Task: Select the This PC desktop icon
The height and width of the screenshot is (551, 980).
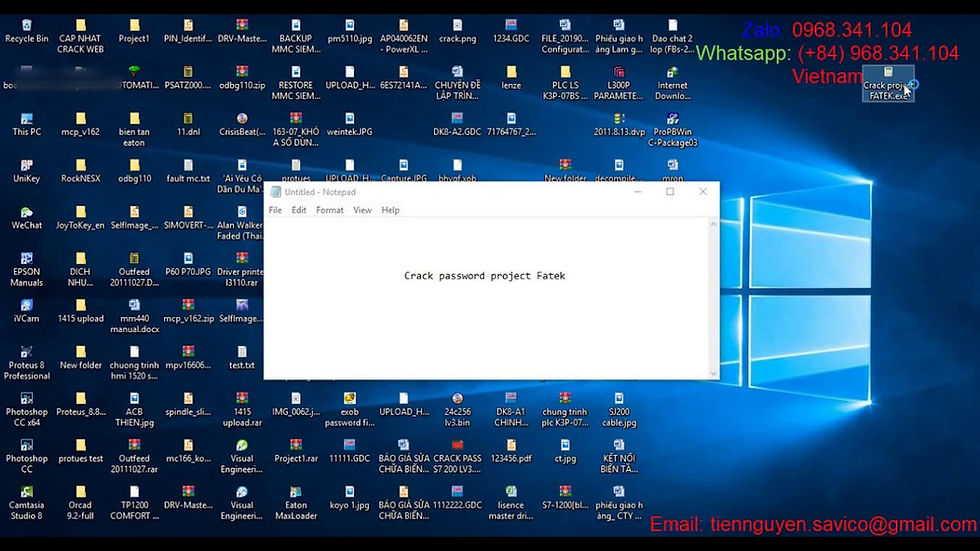Action: [x=26, y=124]
